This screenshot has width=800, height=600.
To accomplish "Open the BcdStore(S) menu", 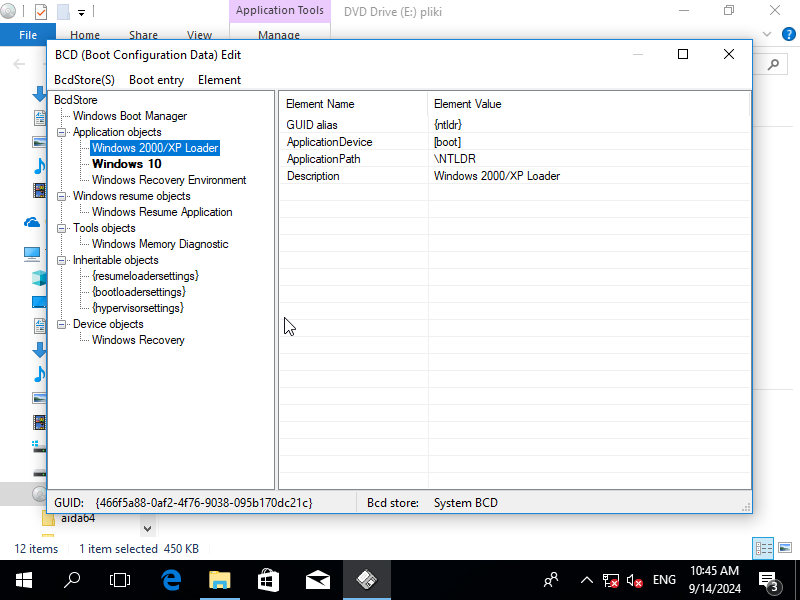I will (84, 80).
